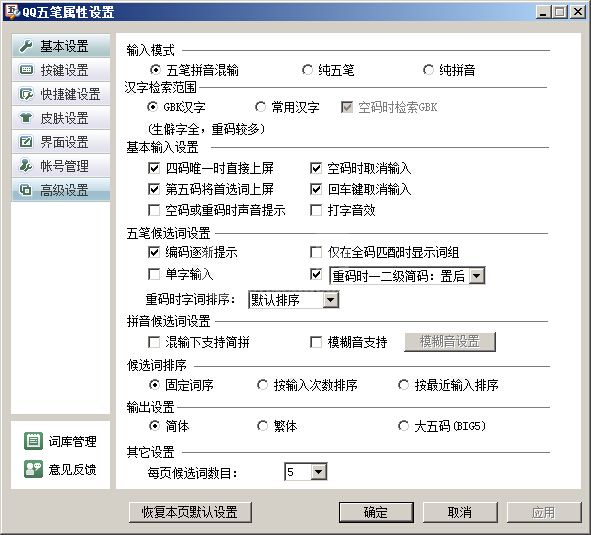
Task: Toggle the checkbox before 重码时一二级简码
Action: (x=316, y=274)
